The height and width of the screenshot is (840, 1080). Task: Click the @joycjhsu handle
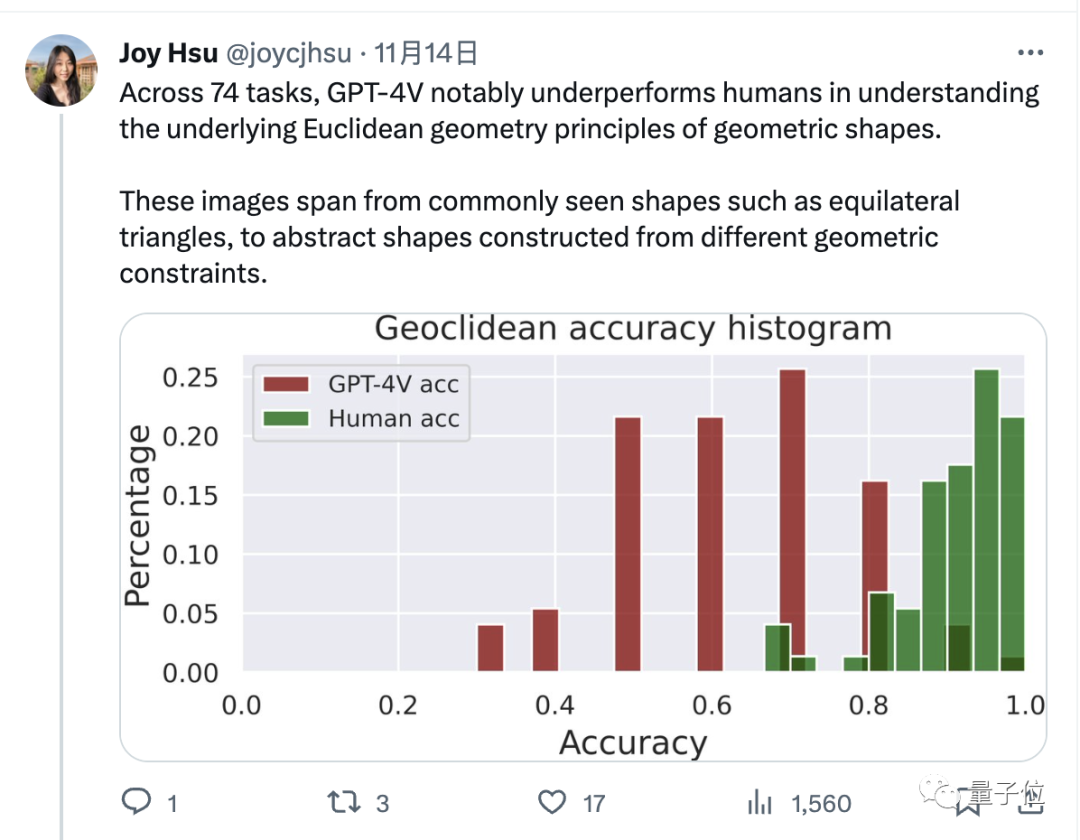(x=289, y=53)
